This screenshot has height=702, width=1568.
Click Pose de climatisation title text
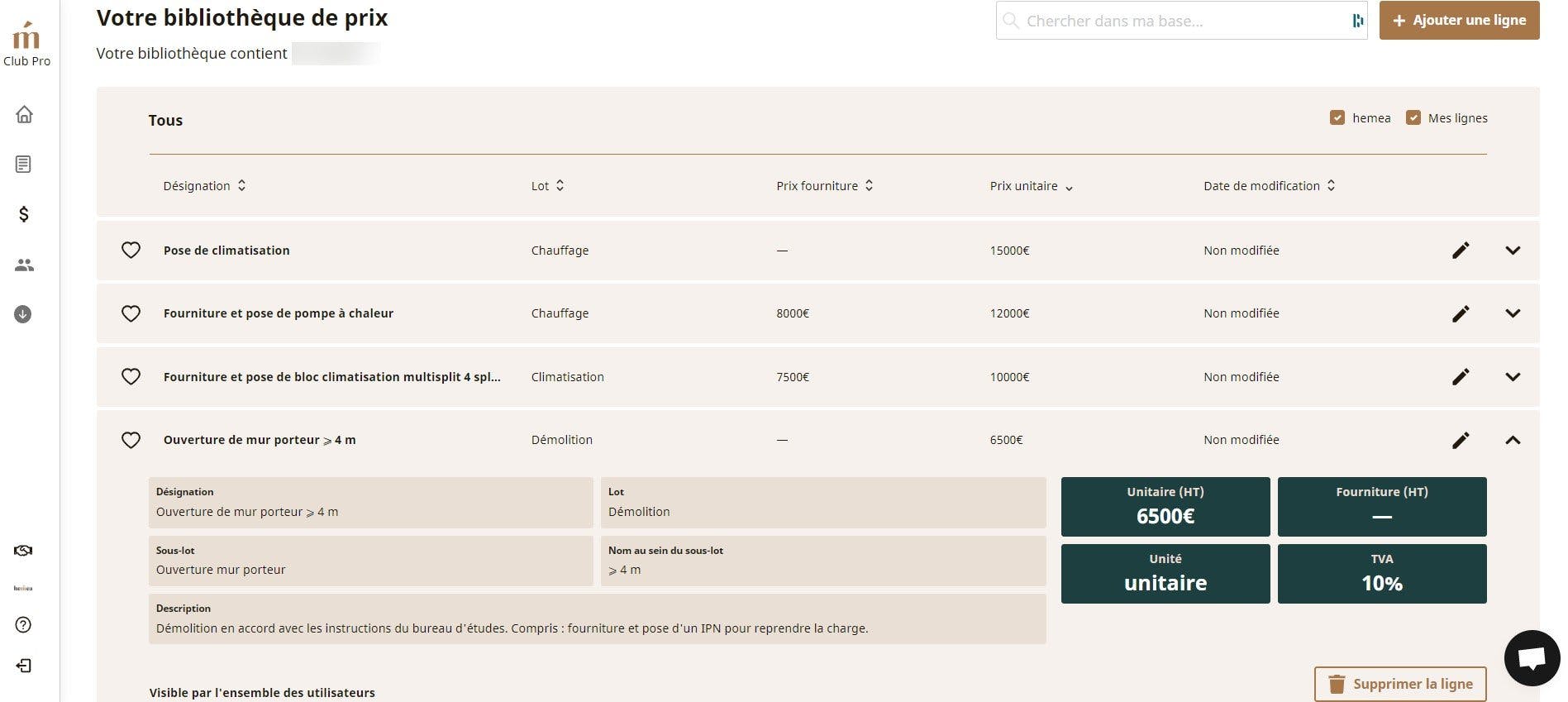click(x=226, y=251)
